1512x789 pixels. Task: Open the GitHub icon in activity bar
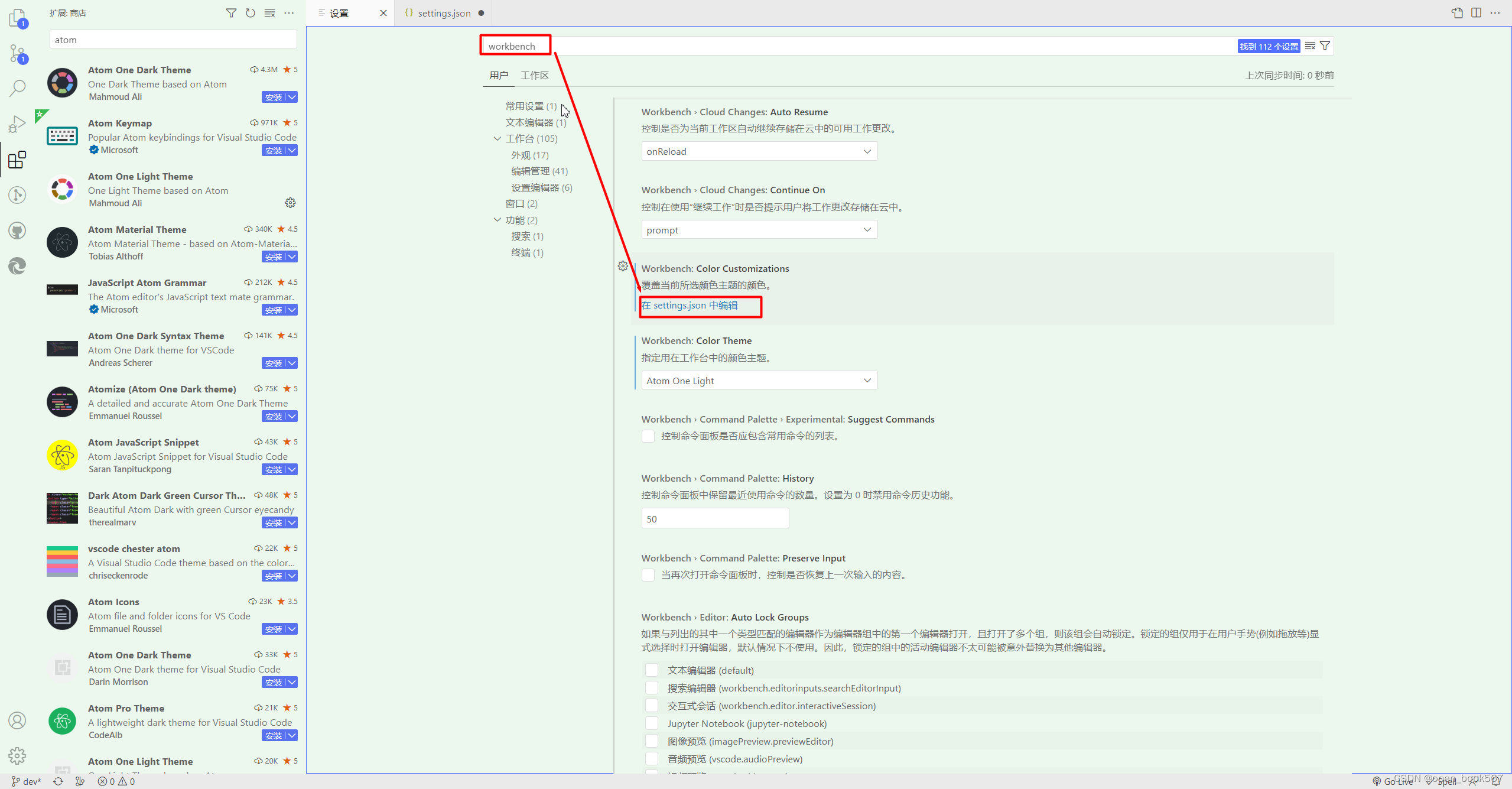[x=18, y=230]
